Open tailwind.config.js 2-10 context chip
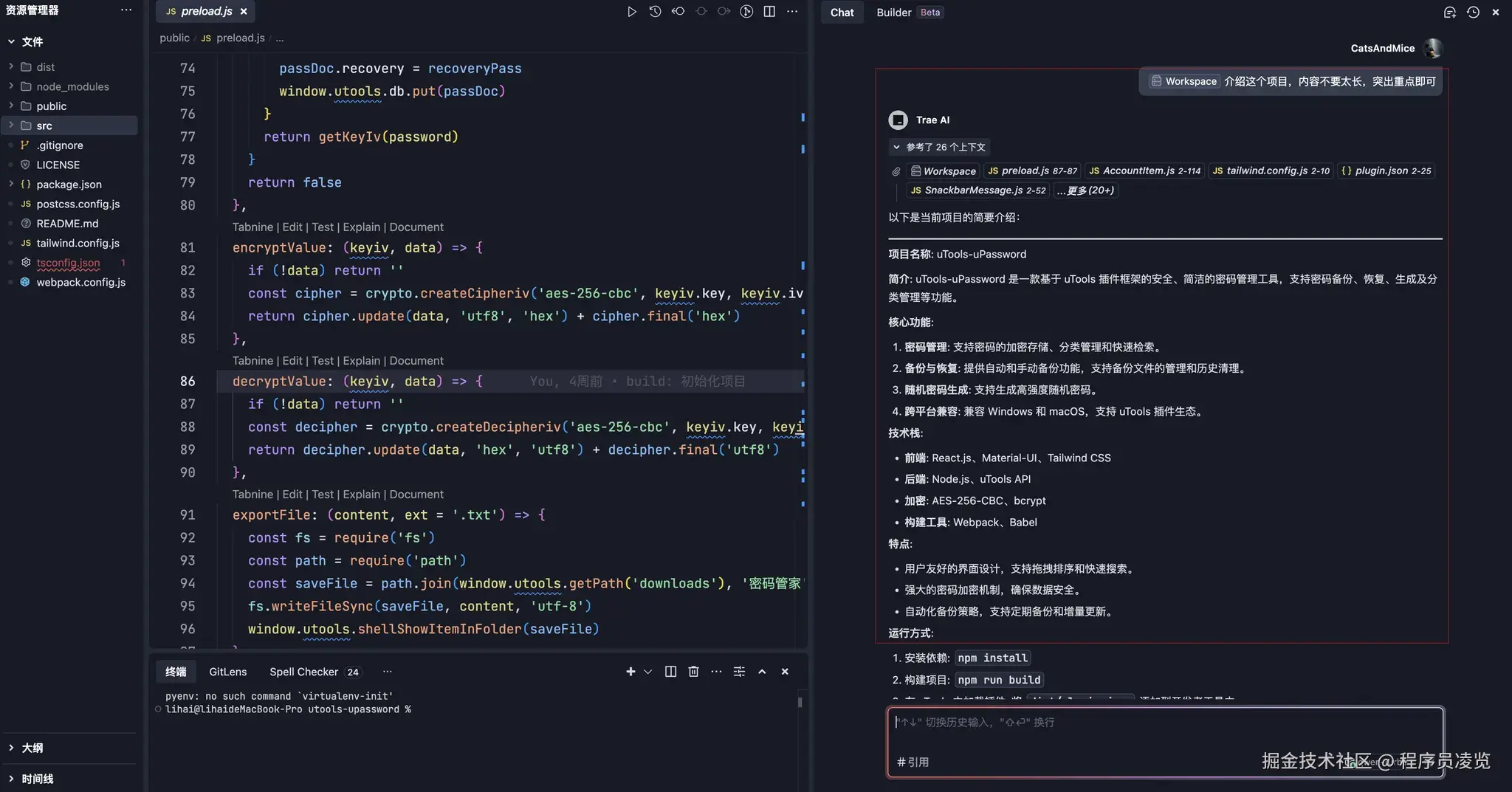The width and height of the screenshot is (1512, 792). coord(1271,171)
